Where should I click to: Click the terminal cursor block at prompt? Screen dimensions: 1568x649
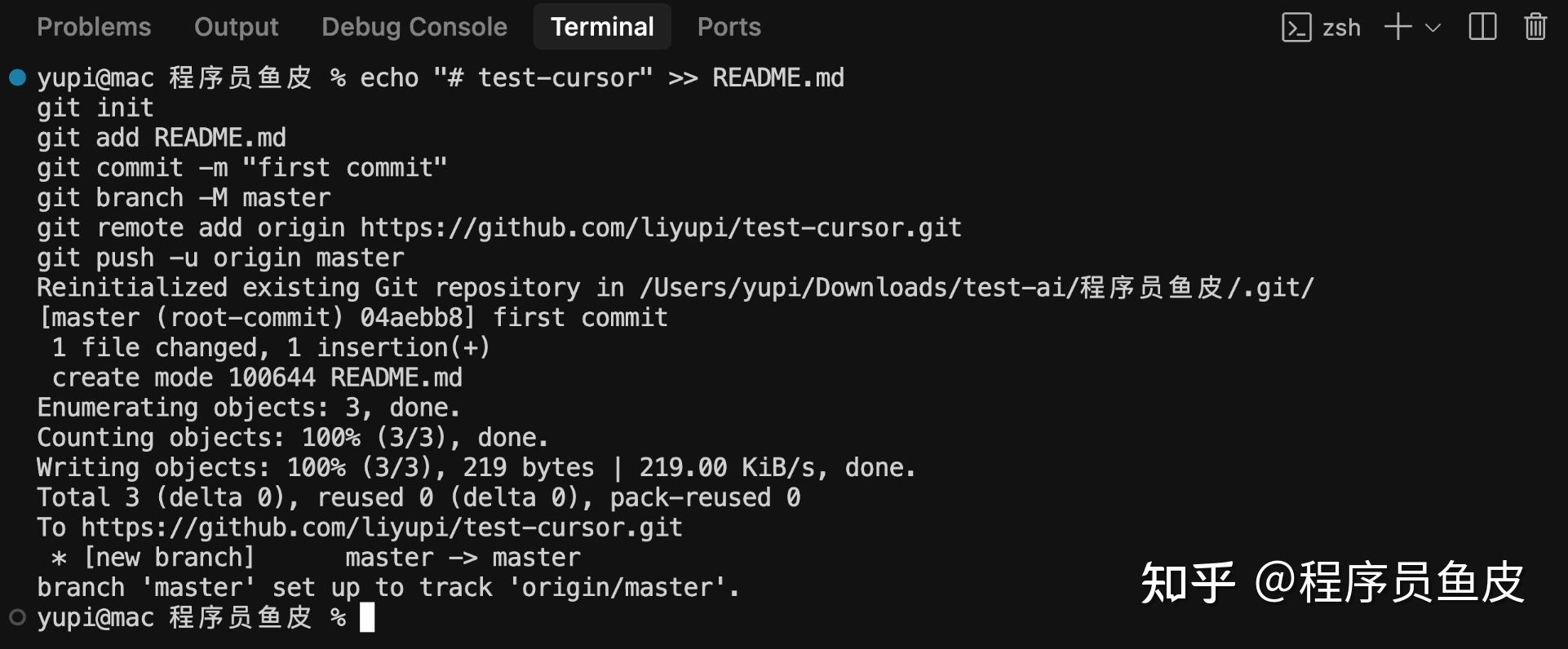pos(367,617)
